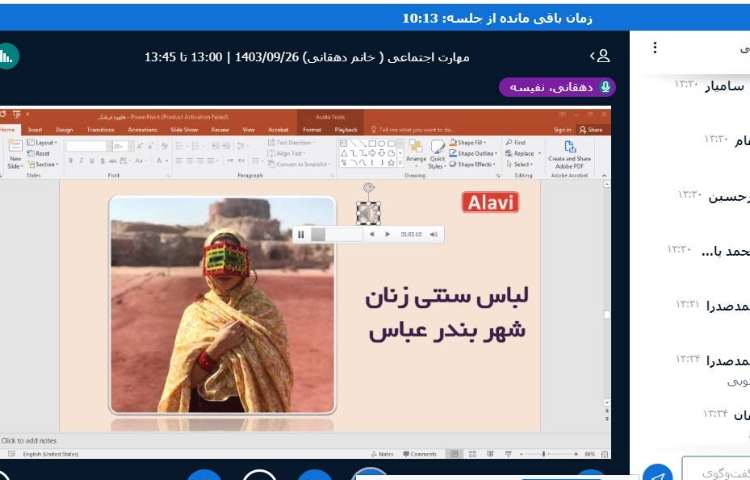Screen dimensions: 750x480
Task: Click the poll chart icon at top left
Action: point(7,56)
